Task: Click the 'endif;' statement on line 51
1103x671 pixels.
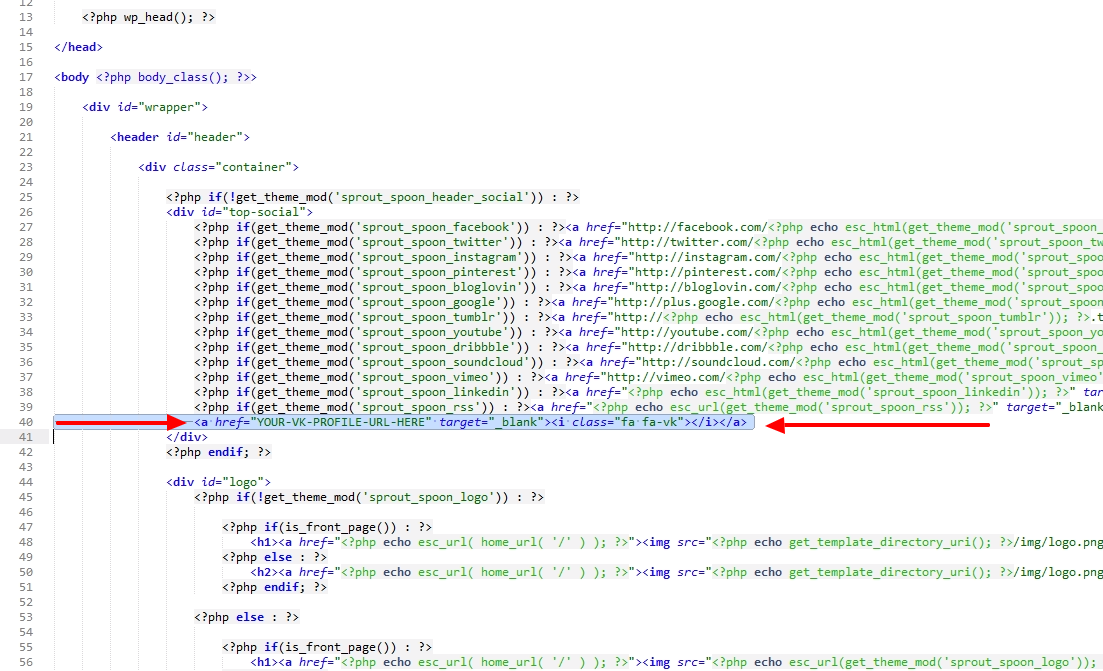Action: pyautogui.click(x=285, y=587)
